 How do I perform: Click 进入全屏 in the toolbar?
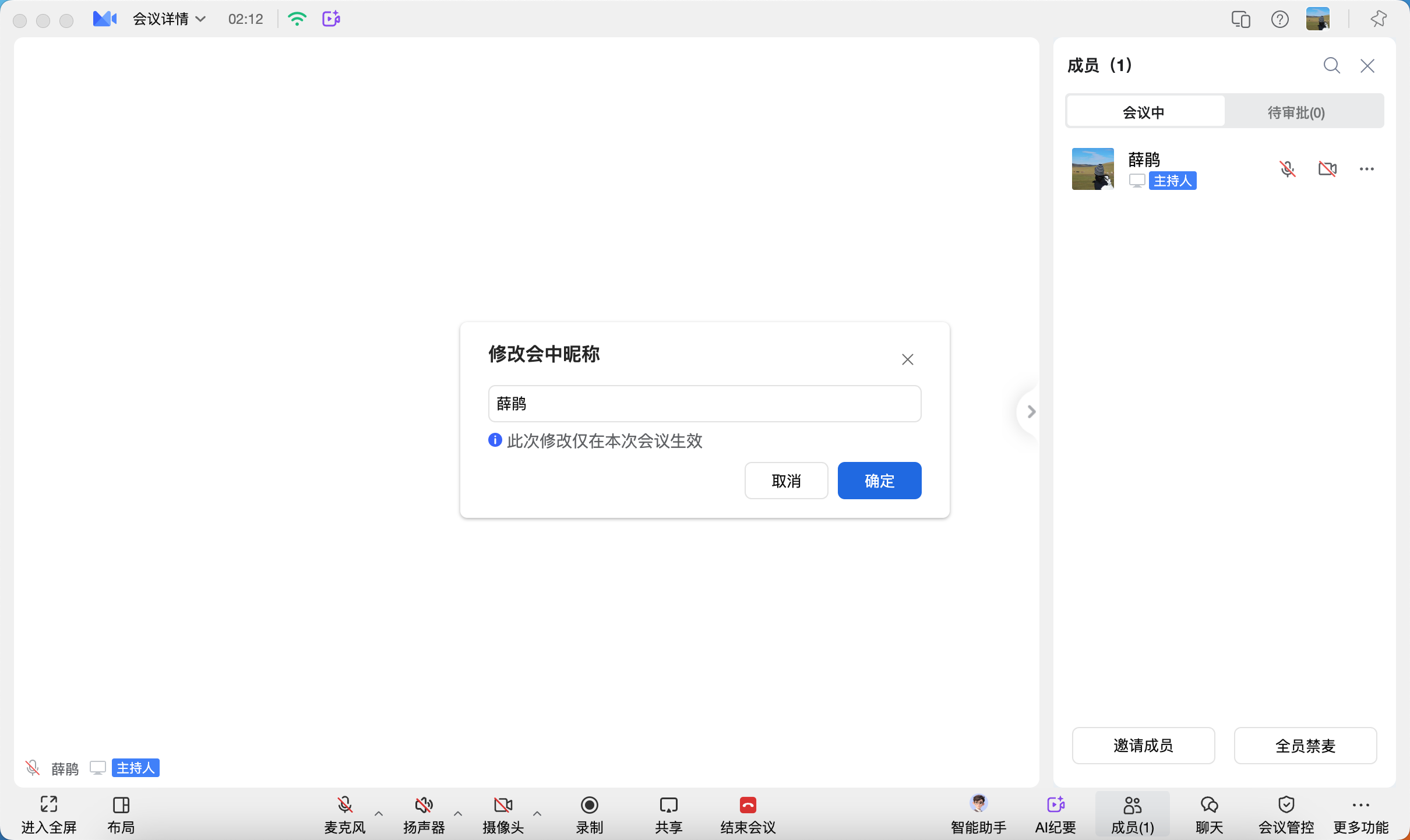click(49, 815)
